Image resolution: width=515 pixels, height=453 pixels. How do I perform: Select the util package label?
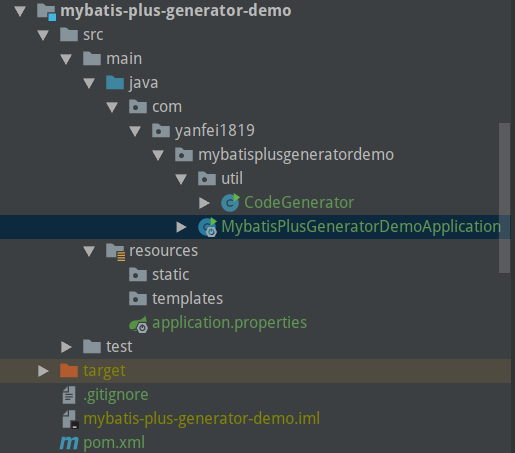[232, 179]
